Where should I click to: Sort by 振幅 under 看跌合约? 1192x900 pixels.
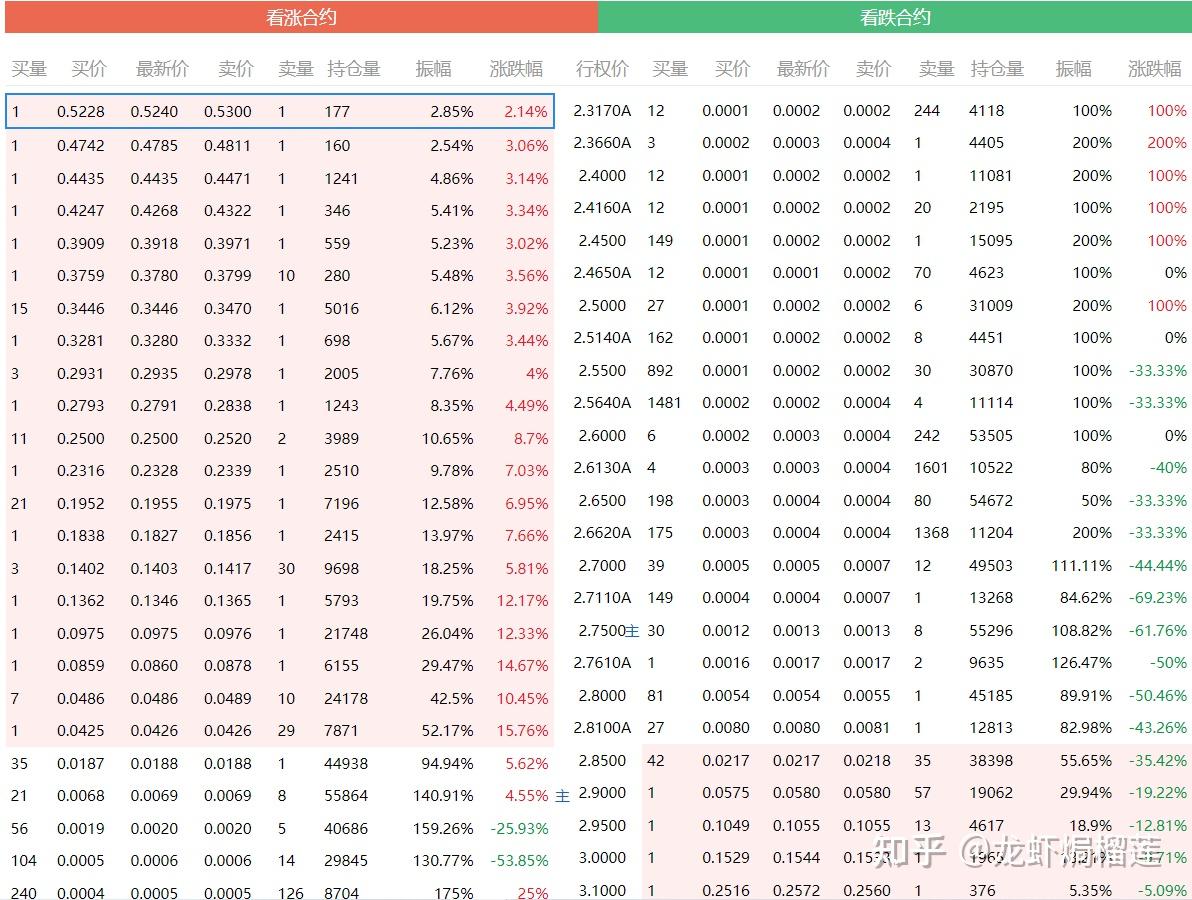(1073, 69)
